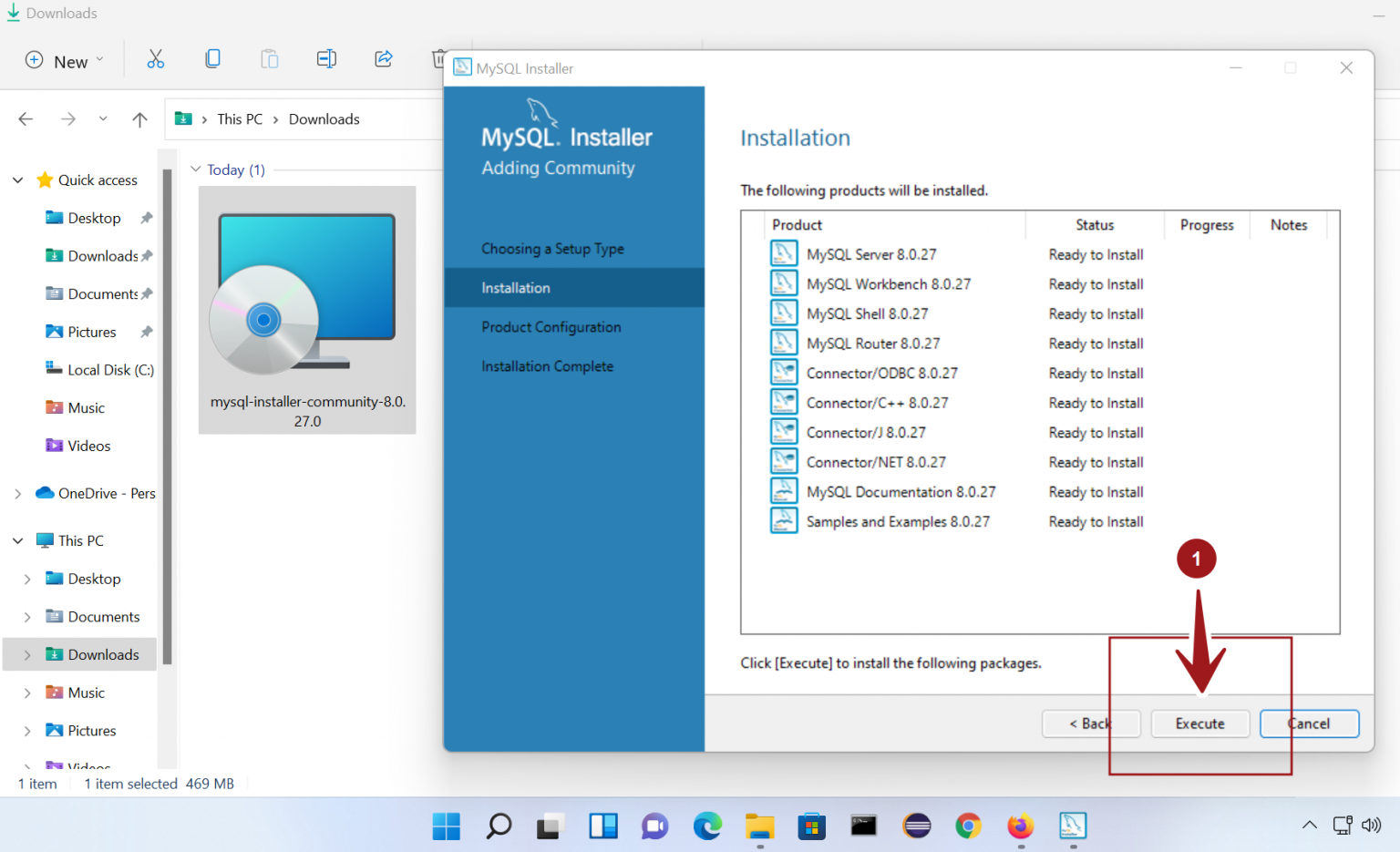Select the Product Configuration step

point(551,327)
